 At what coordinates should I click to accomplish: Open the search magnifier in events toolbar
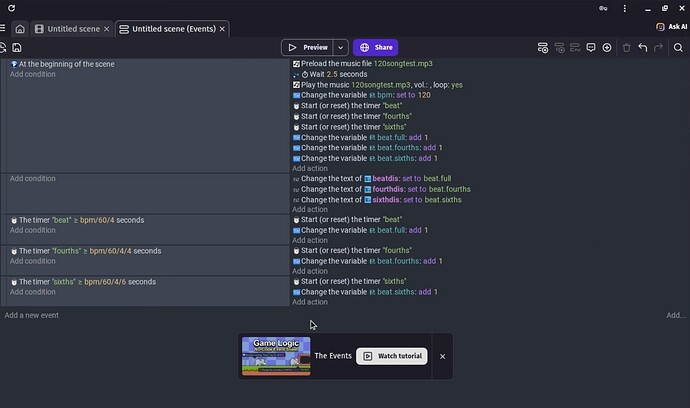(x=679, y=47)
